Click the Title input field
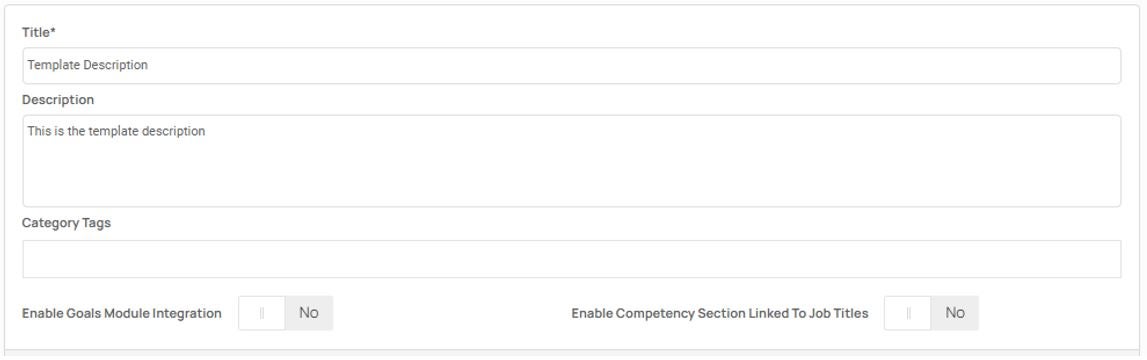1147x360 pixels. point(571,66)
